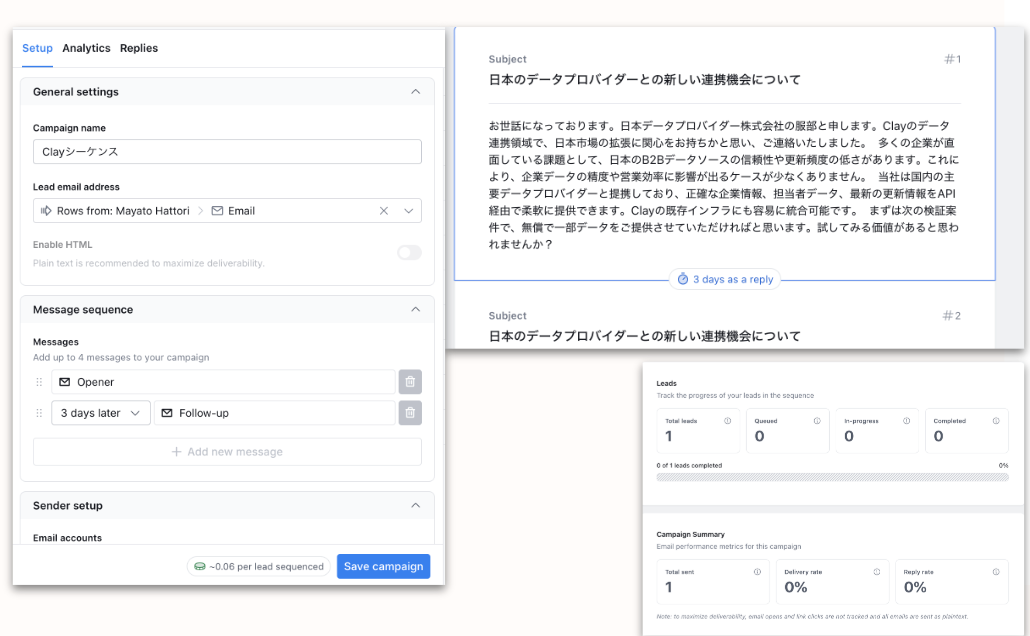
Task: Click info icon on Delivery rate card
Action: (x=876, y=572)
